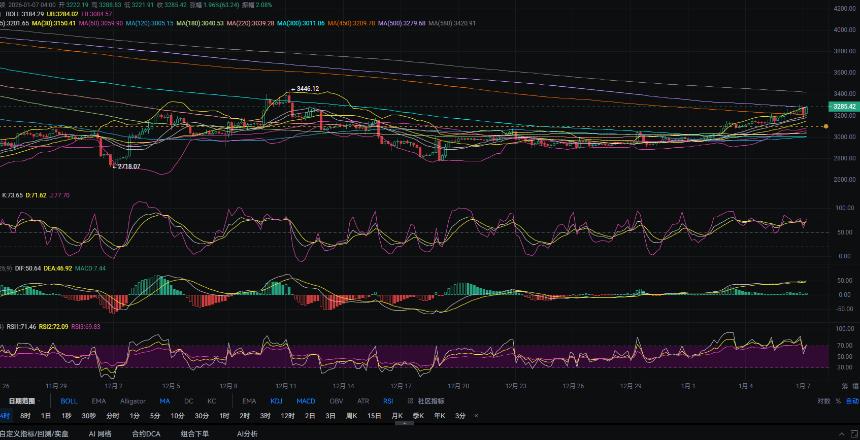Viewport: 860px width, 440px height.
Task: Expand the hidden timeframes handle below 月K
Action: click(x=405, y=423)
